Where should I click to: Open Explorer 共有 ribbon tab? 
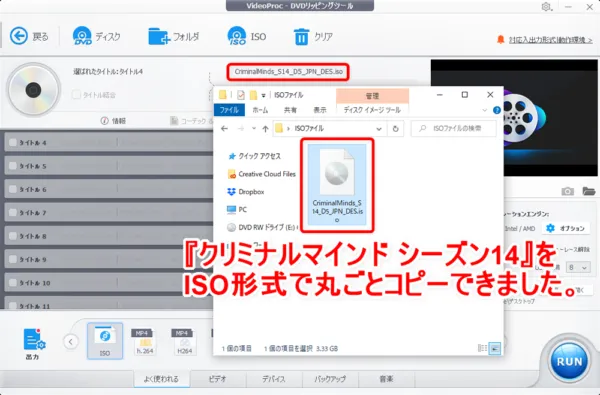(x=290, y=110)
